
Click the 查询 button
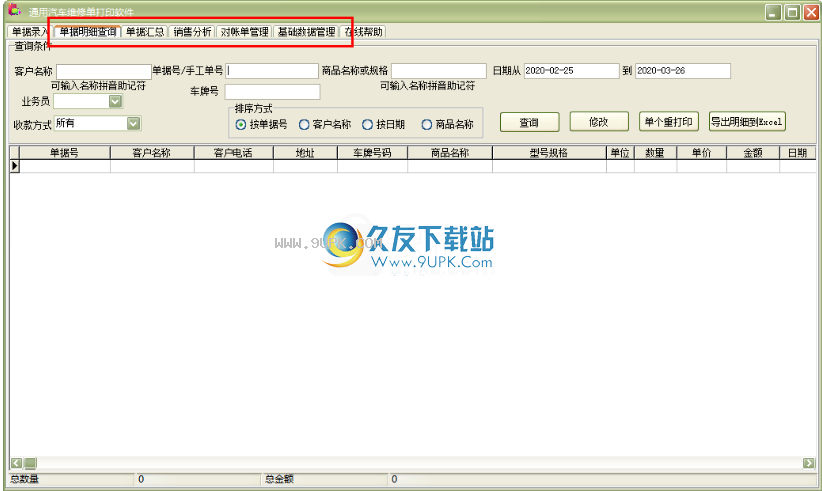[x=529, y=122]
